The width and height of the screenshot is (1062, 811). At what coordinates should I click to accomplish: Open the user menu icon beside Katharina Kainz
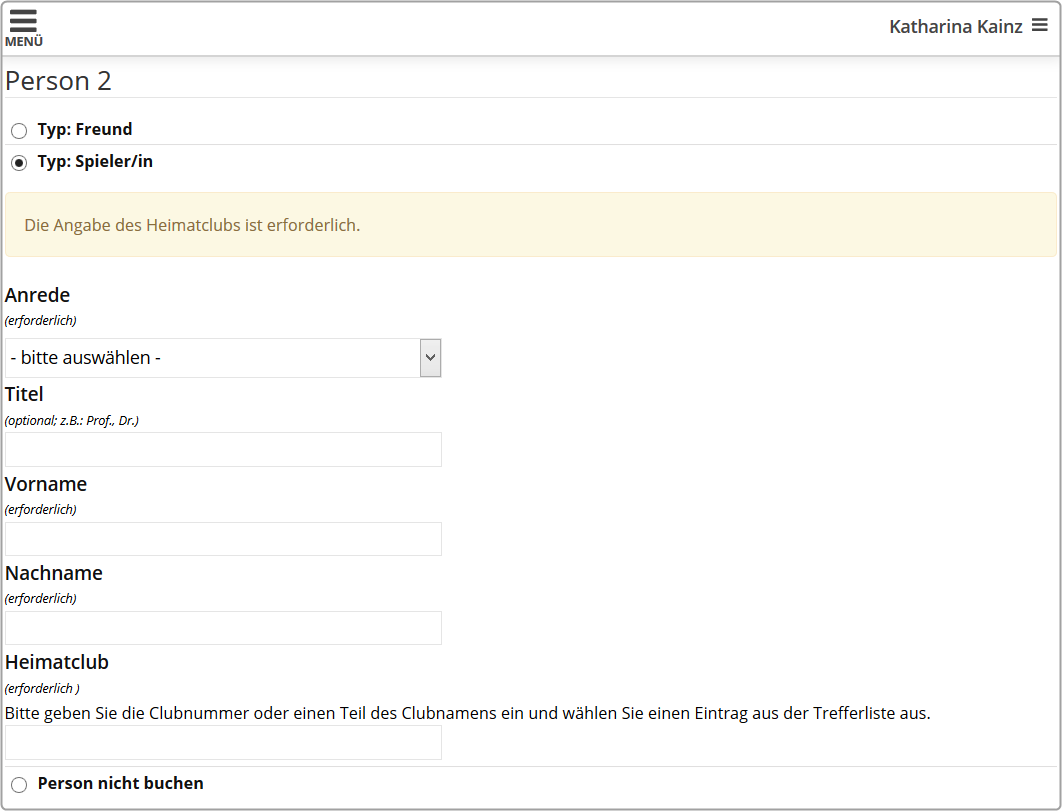tap(1040, 26)
